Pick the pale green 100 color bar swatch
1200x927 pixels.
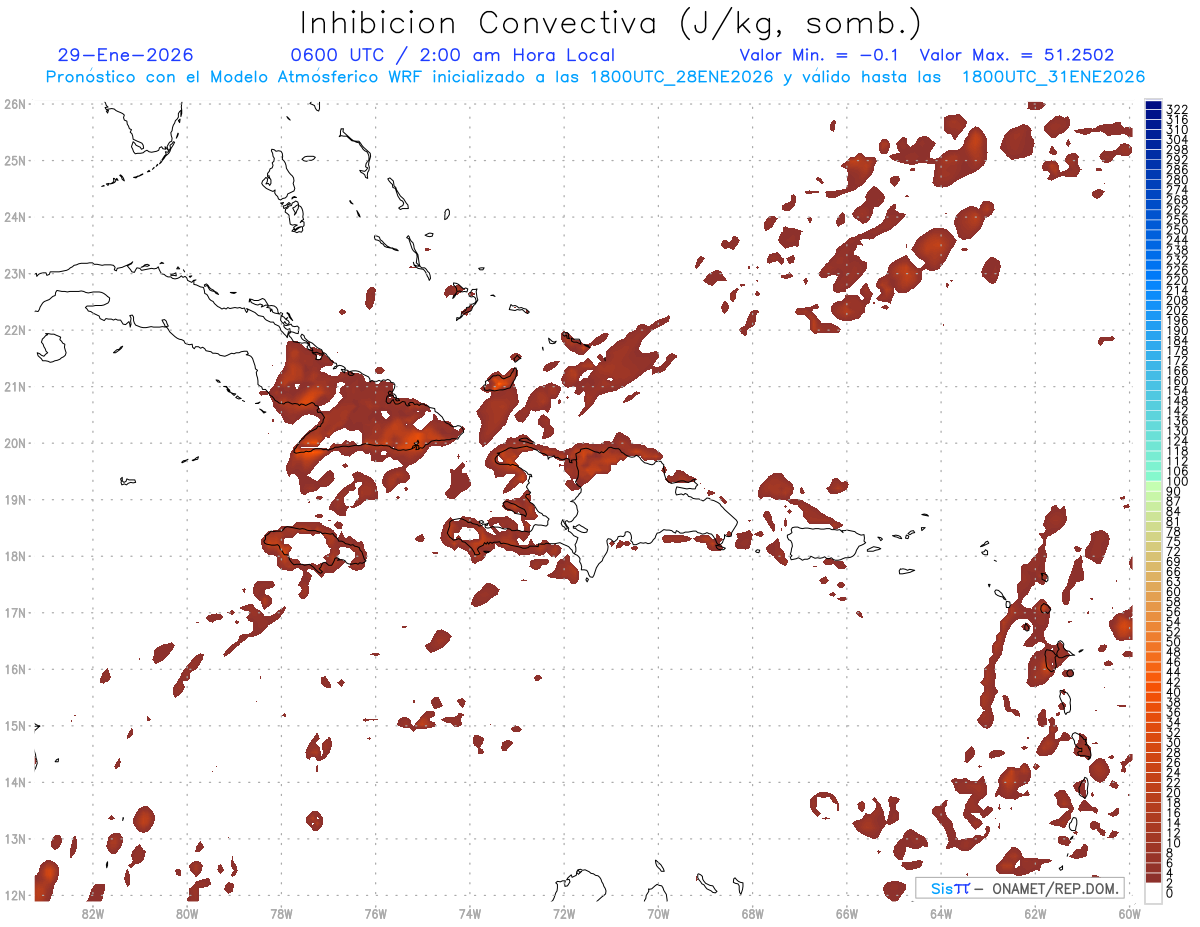click(x=1153, y=486)
